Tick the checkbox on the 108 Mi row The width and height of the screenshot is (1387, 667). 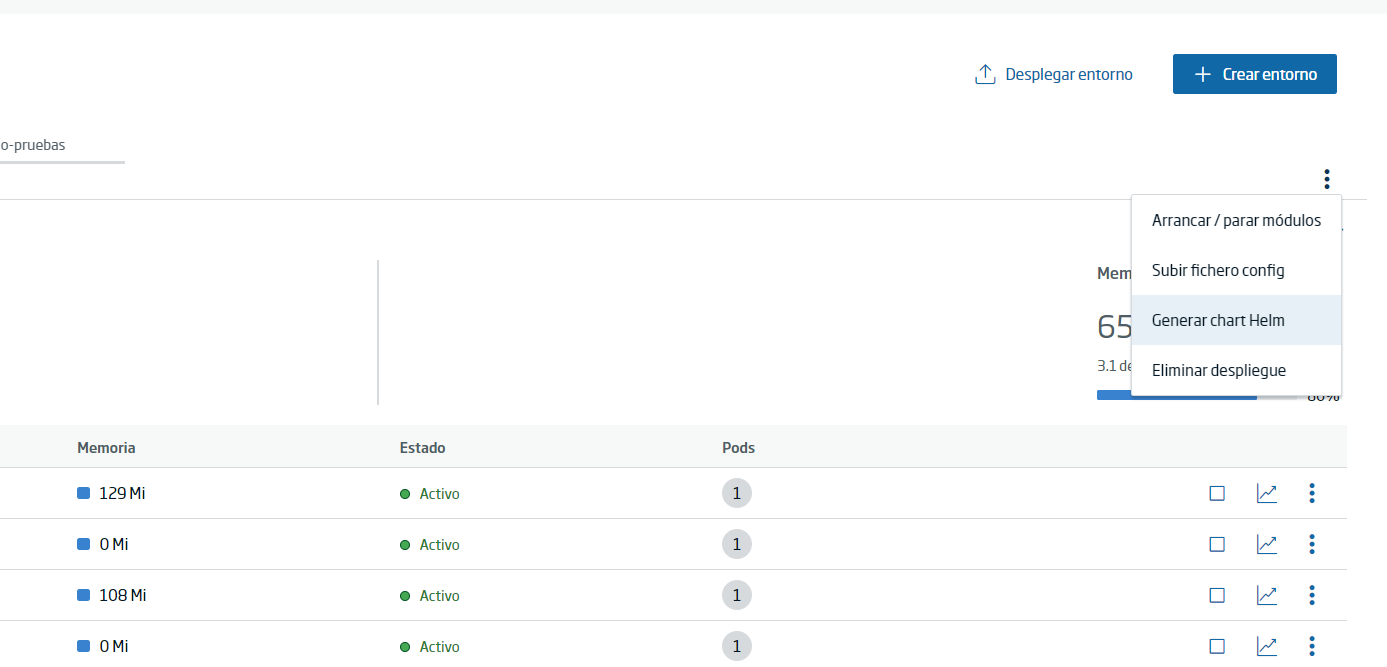1217,595
